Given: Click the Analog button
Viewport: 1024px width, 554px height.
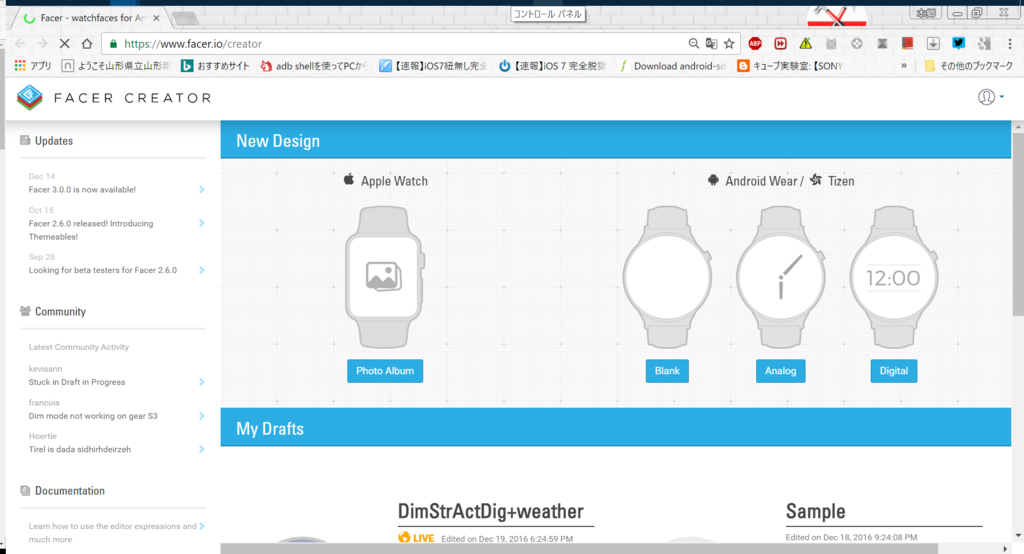Looking at the screenshot, I should [x=780, y=371].
